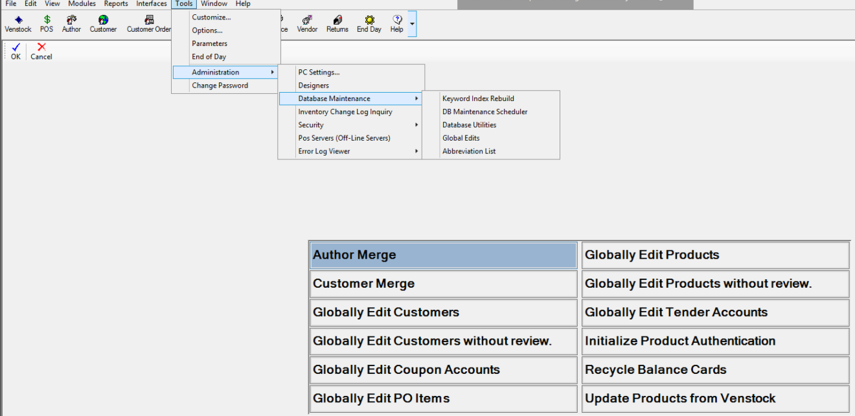The image size is (855, 416).
Task: Choose Globally Edit Products
Action: (715, 255)
